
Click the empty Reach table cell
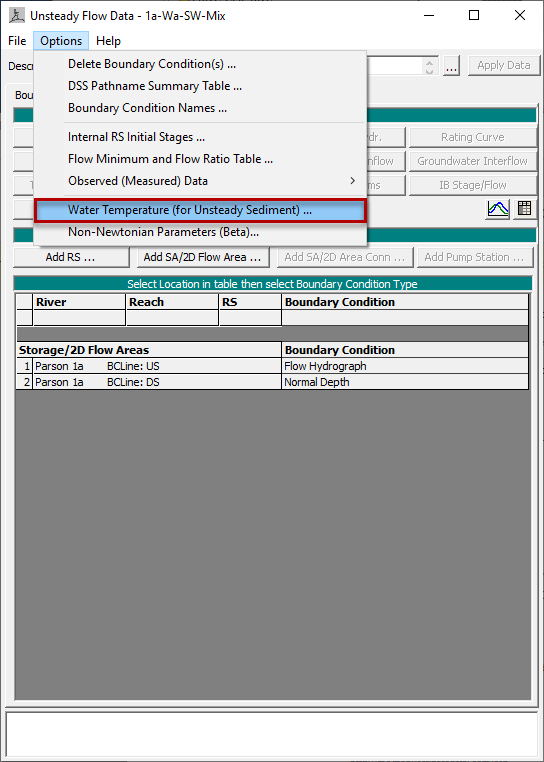tap(172, 318)
